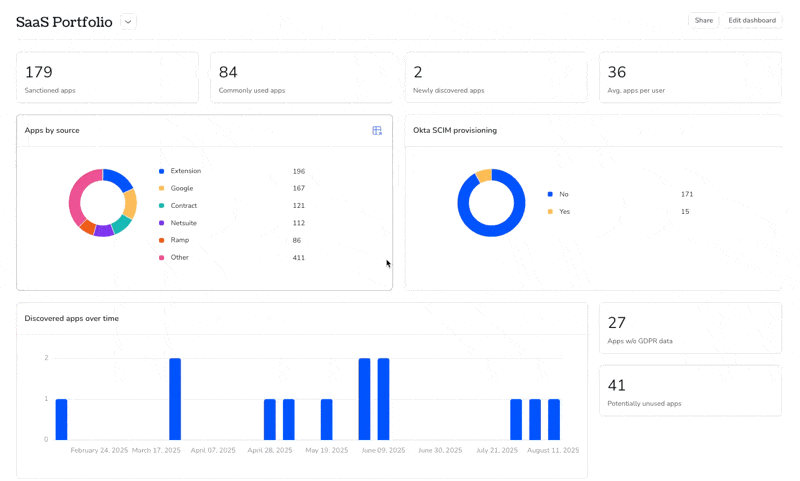The height and width of the screenshot is (481, 800).
Task: Click the first bar before February 24, 2025
Action: point(61,419)
